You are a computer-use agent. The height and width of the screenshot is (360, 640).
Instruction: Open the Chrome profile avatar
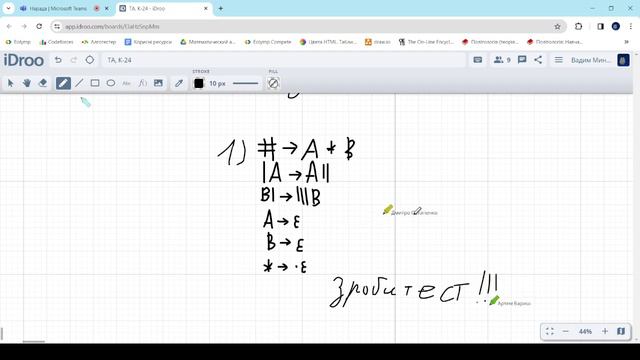[x=616, y=26]
